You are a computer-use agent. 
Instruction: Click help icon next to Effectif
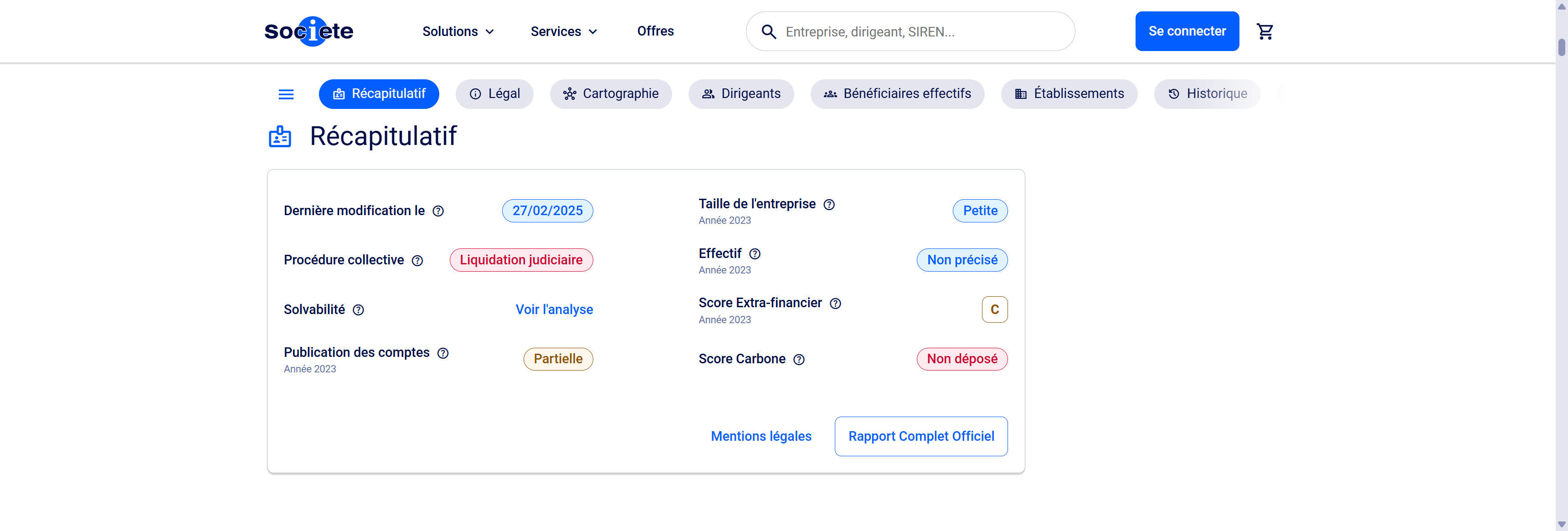coord(755,254)
